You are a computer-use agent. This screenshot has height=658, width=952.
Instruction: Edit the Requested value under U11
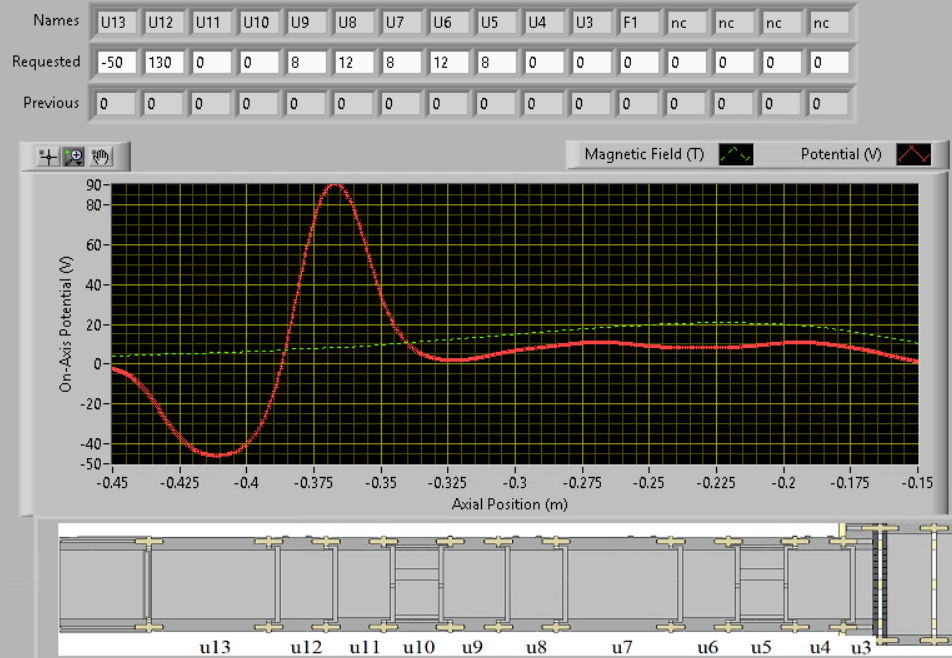[x=211, y=62]
